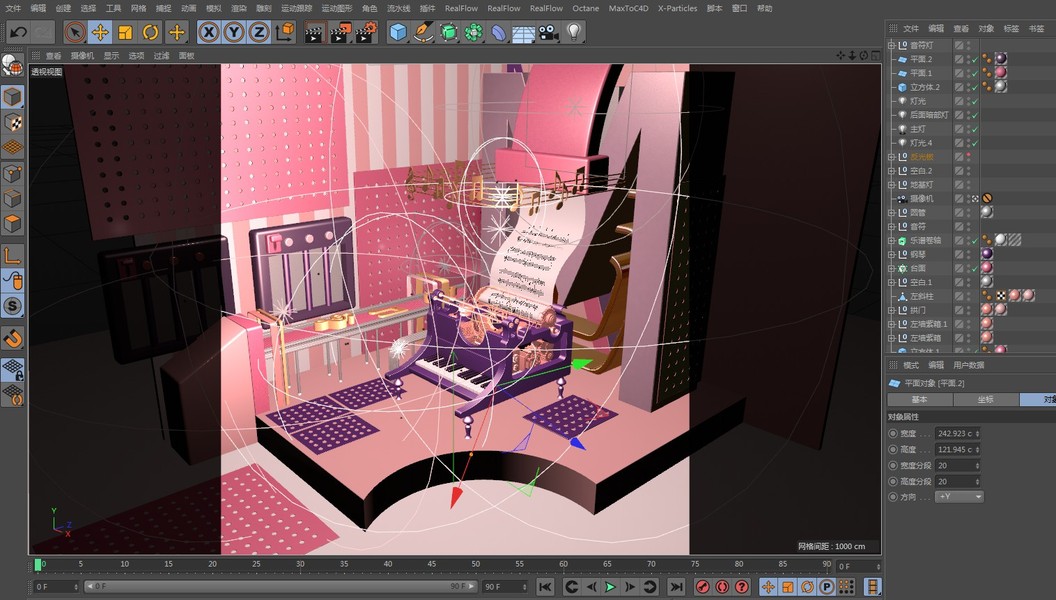Image resolution: width=1056 pixels, height=600 pixels.
Task: Expand the 空白.2 null group
Action: click(892, 170)
